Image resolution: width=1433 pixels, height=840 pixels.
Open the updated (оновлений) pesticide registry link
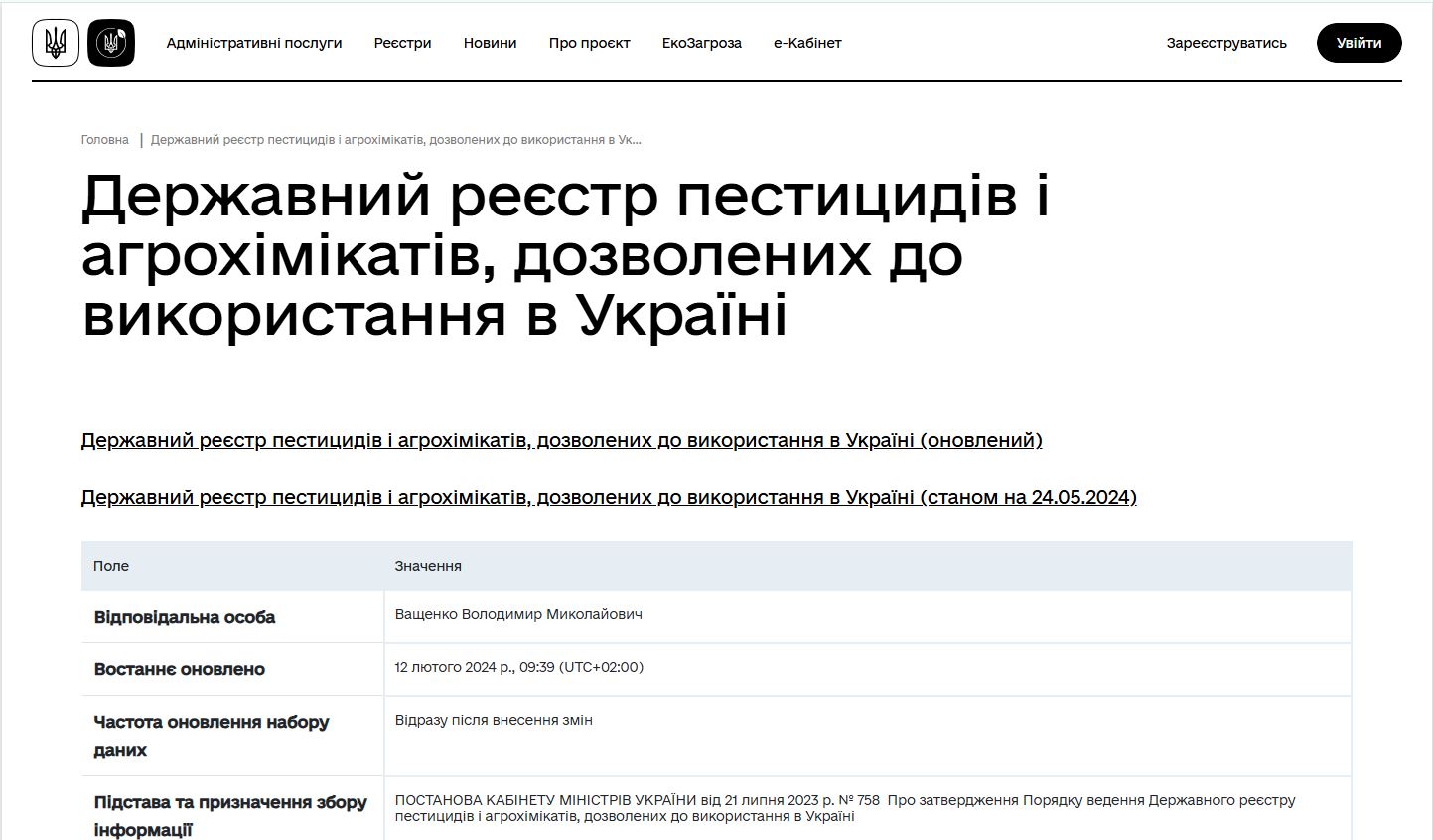(x=561, y=440)
